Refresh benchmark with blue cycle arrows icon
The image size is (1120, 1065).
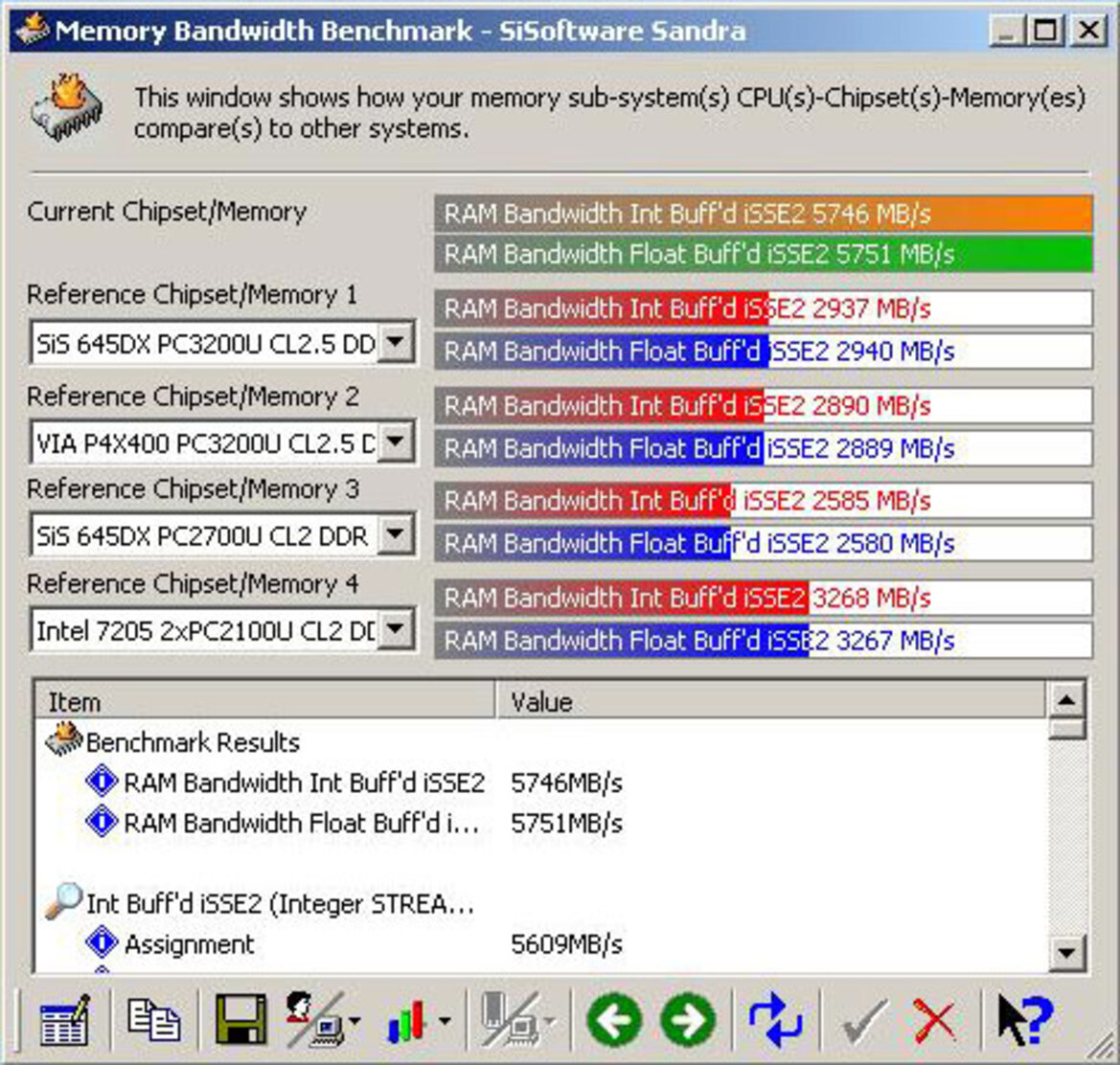coord(776,1020)
